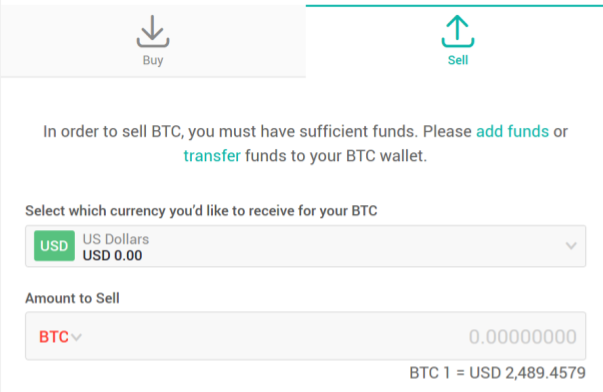Image resolution: width=603 pixels, height=392 pixels.
Task: Open the transfer funds link
Action: click(212, 156)
